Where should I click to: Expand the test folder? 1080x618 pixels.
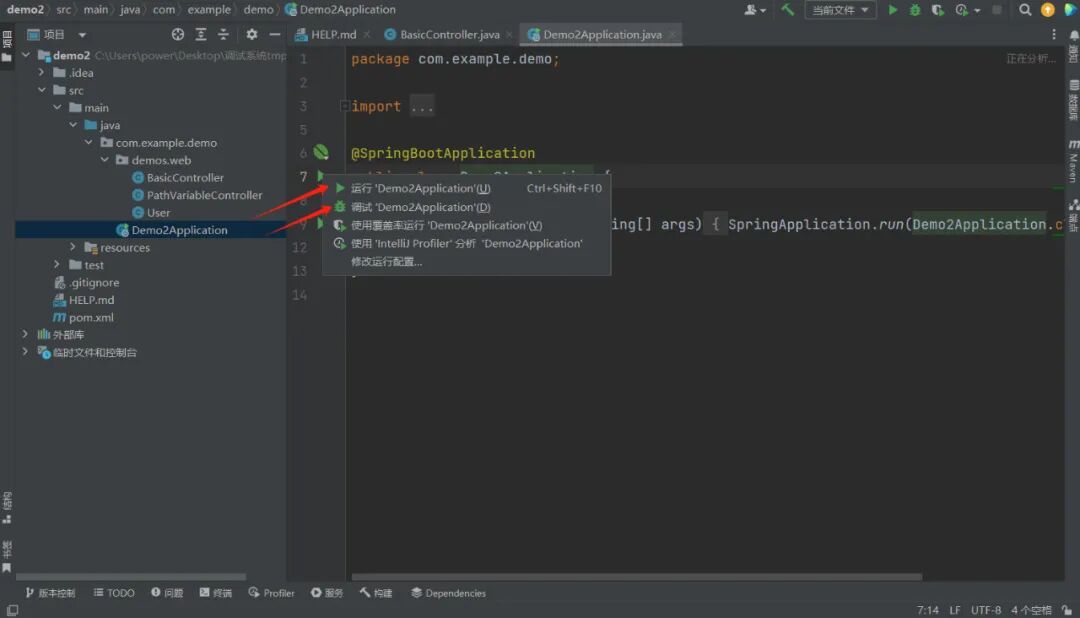point(57,265)
